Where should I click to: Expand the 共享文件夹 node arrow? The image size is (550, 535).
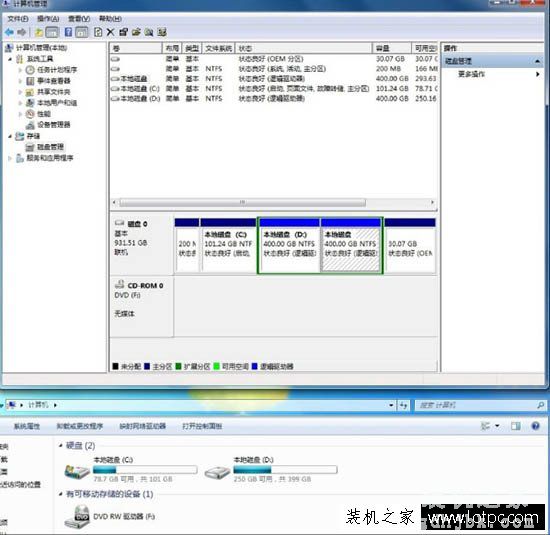[20, 92]
